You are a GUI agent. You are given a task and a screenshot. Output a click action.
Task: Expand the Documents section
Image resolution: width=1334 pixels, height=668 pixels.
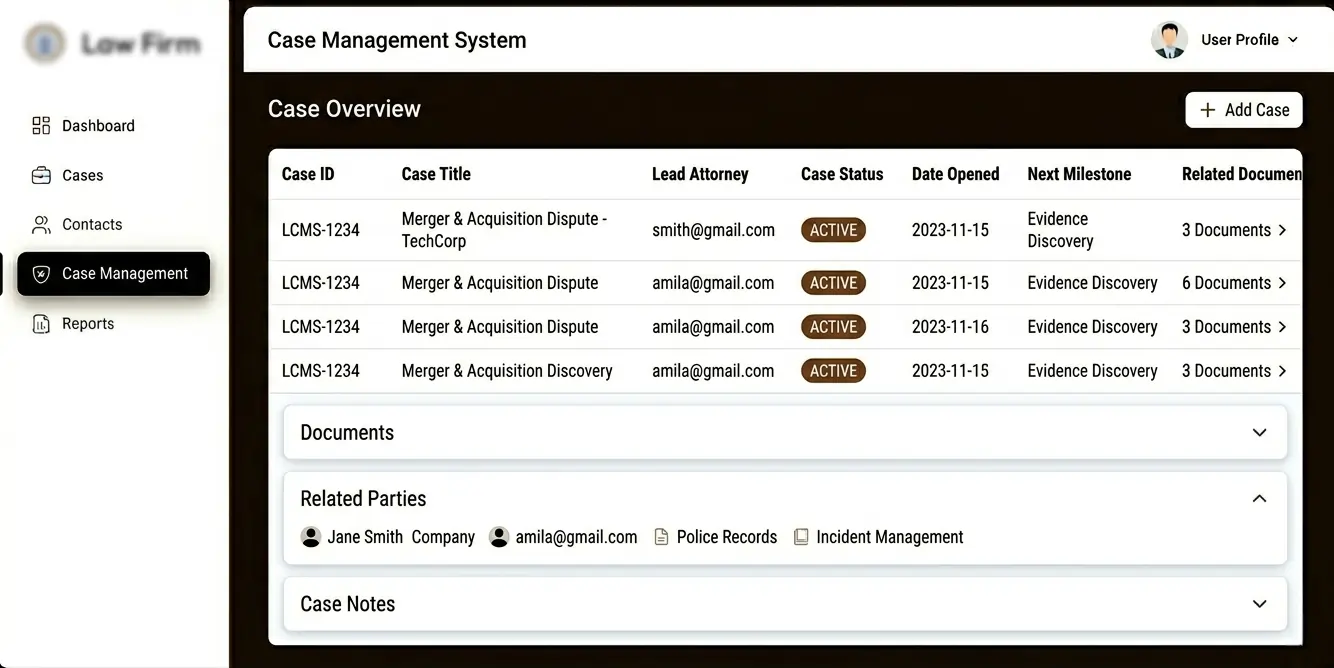(1259, 433)
